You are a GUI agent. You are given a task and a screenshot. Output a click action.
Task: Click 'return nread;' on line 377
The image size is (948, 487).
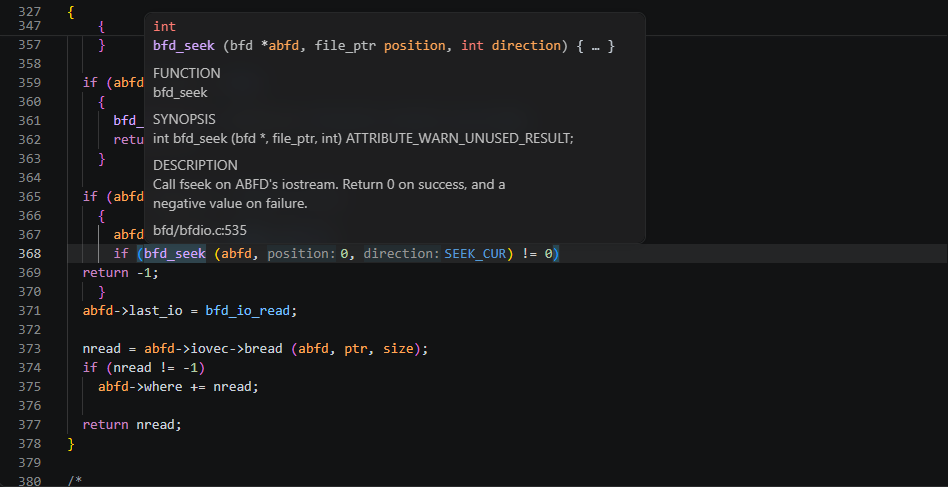click(x=132, y=424)
